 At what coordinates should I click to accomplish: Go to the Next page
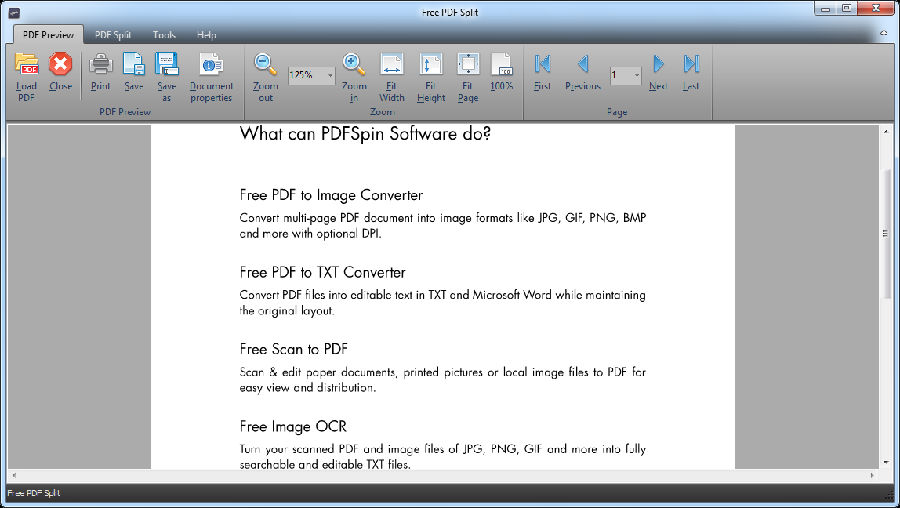coord(658,65)
